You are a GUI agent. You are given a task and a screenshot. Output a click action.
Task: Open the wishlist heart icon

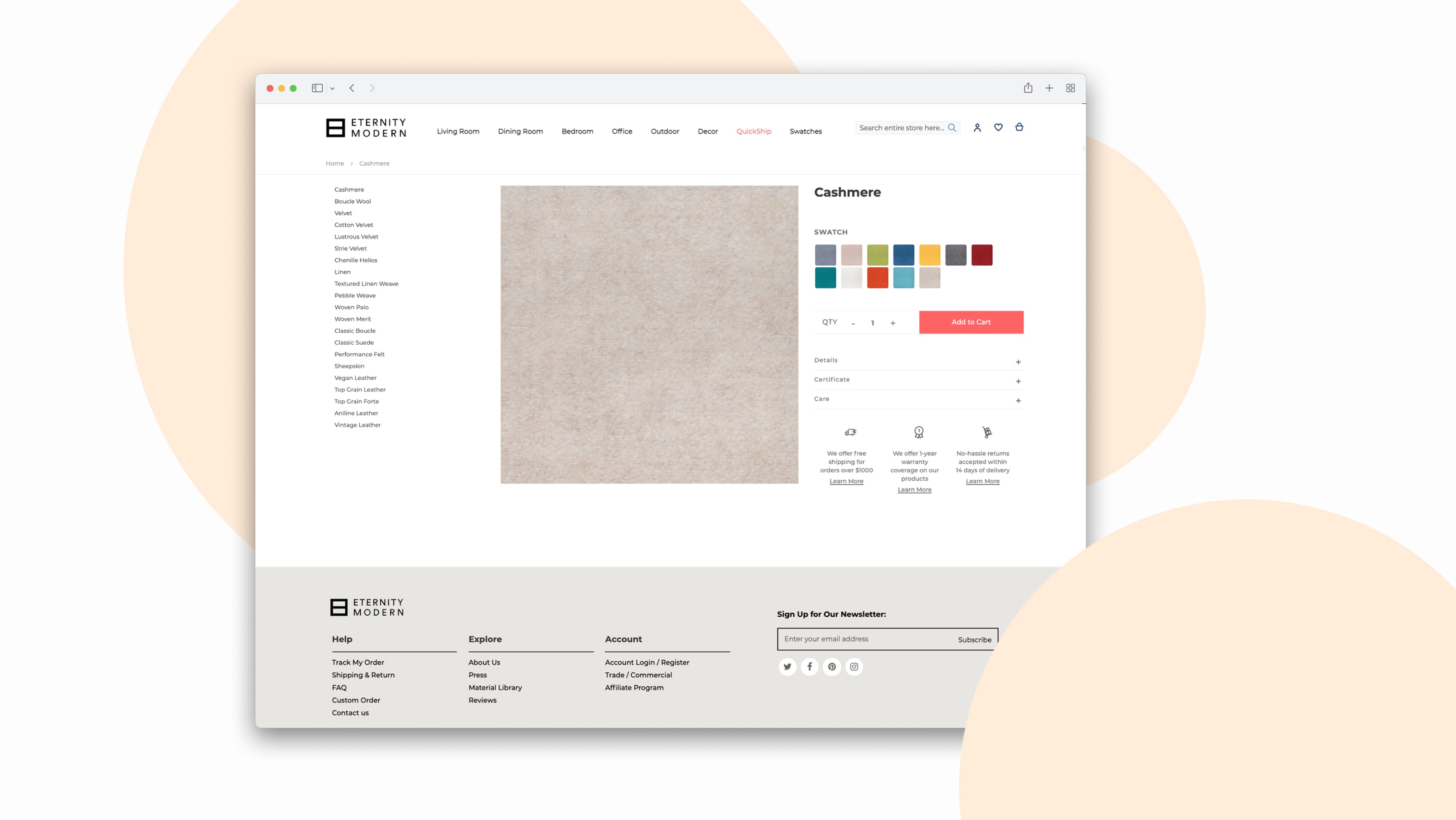coord(999,127)
